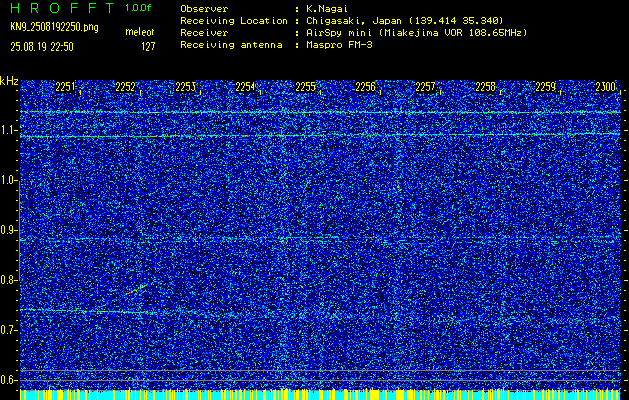Click the 1.1 kHz axis label
This screenshot has width=629, height=400.
(x=8, y=130)
